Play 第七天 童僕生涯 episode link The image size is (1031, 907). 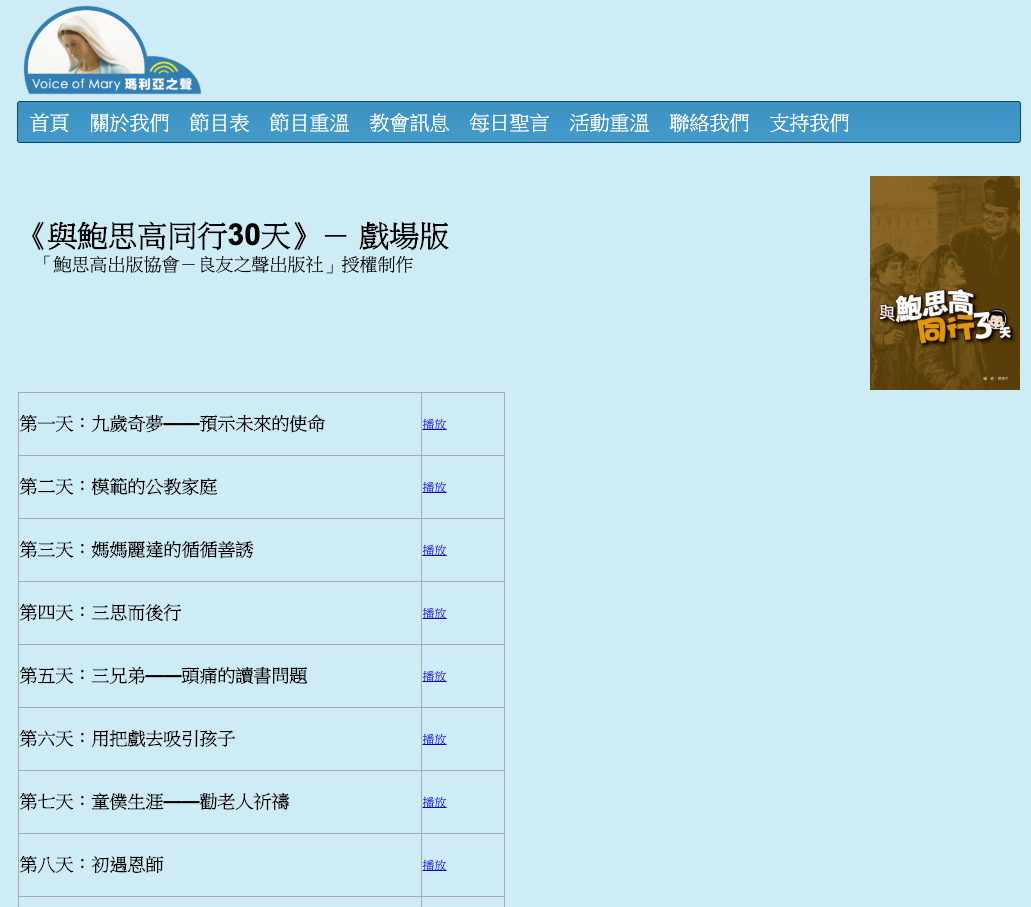434,803
